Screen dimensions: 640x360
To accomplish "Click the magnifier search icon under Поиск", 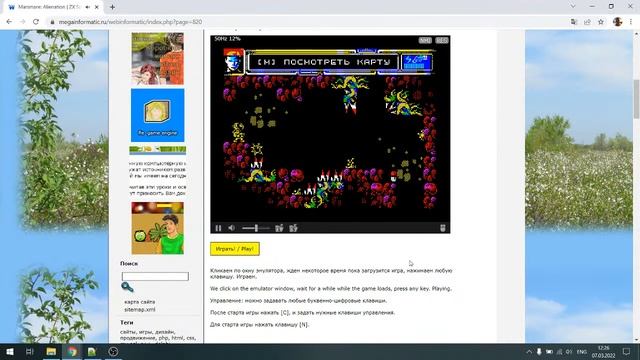I will [127, 287].
